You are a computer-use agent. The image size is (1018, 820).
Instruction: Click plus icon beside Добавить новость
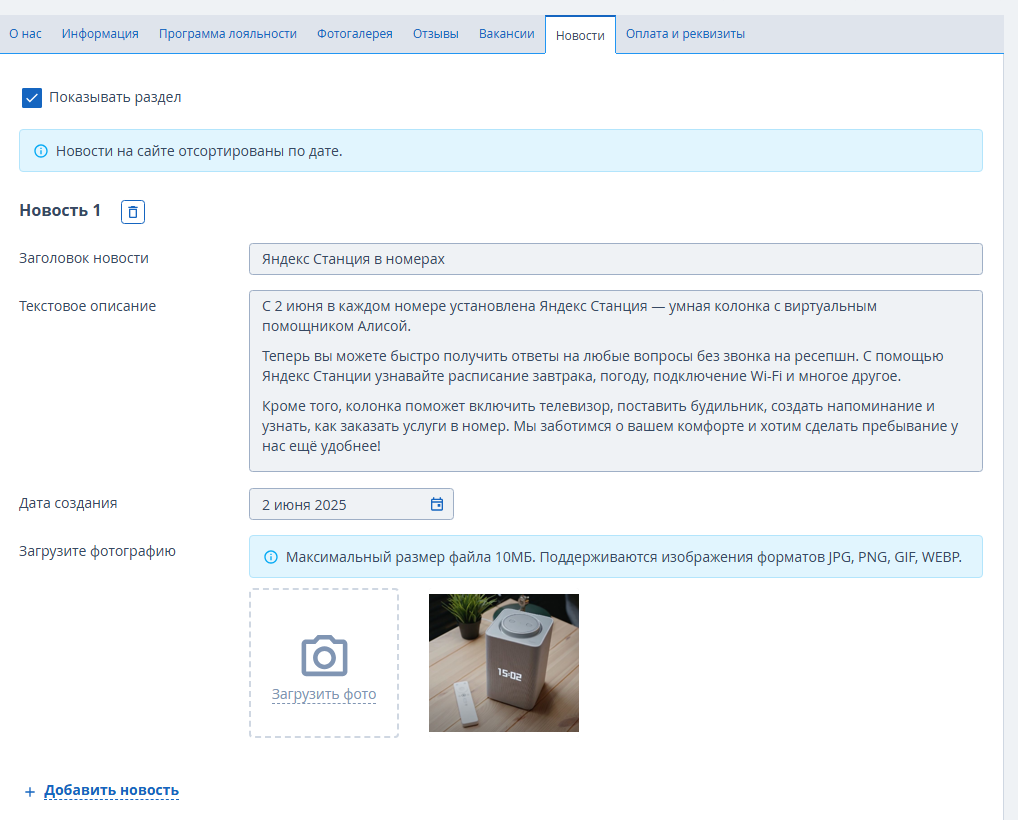coord(29,791)
